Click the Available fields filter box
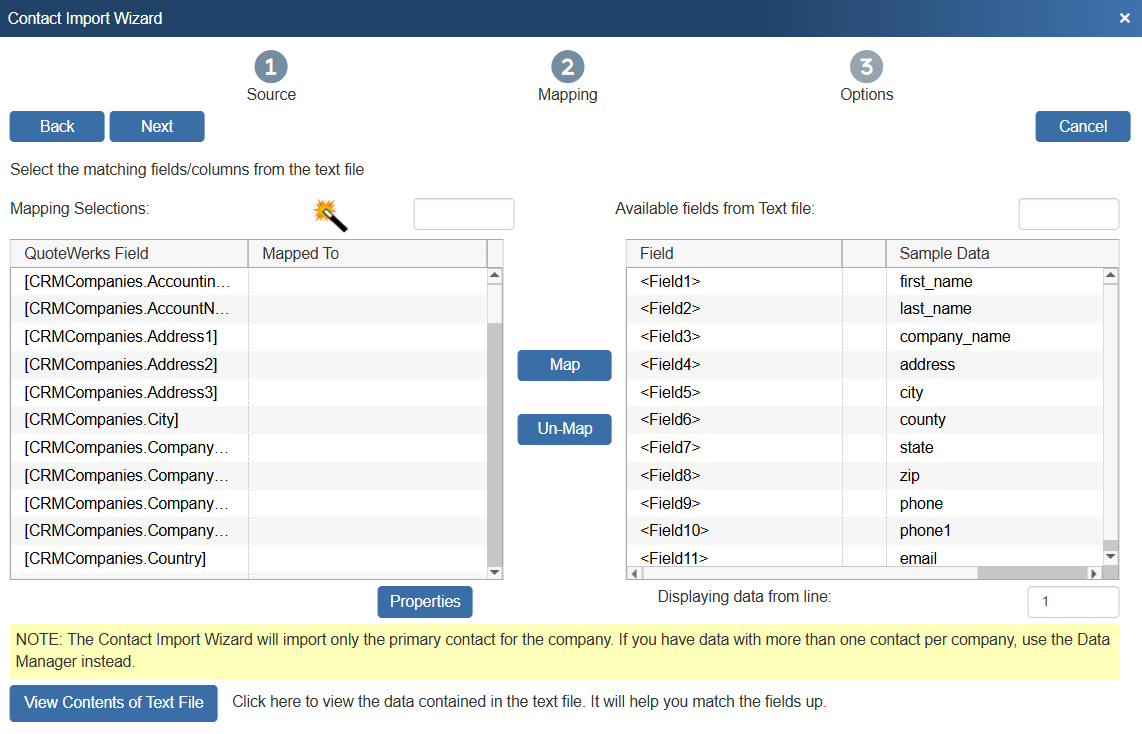The width and height of the screenshot is (1142, 734). coord(1068,214)
